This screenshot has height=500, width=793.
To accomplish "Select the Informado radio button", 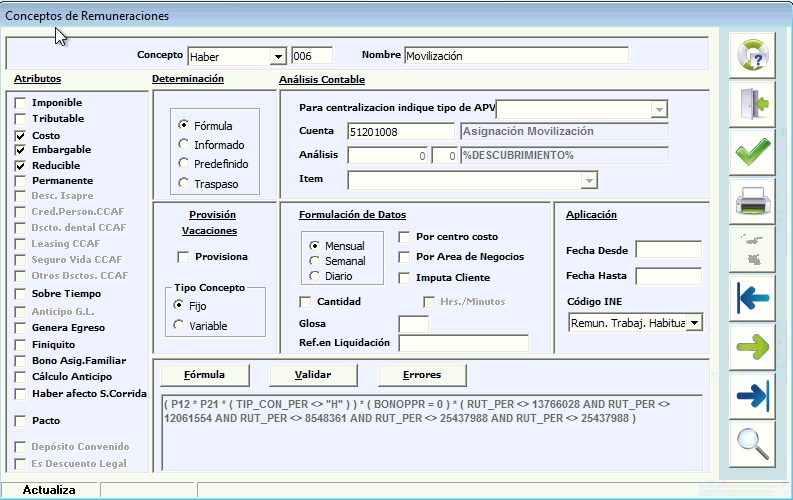I will click(183, 145).
